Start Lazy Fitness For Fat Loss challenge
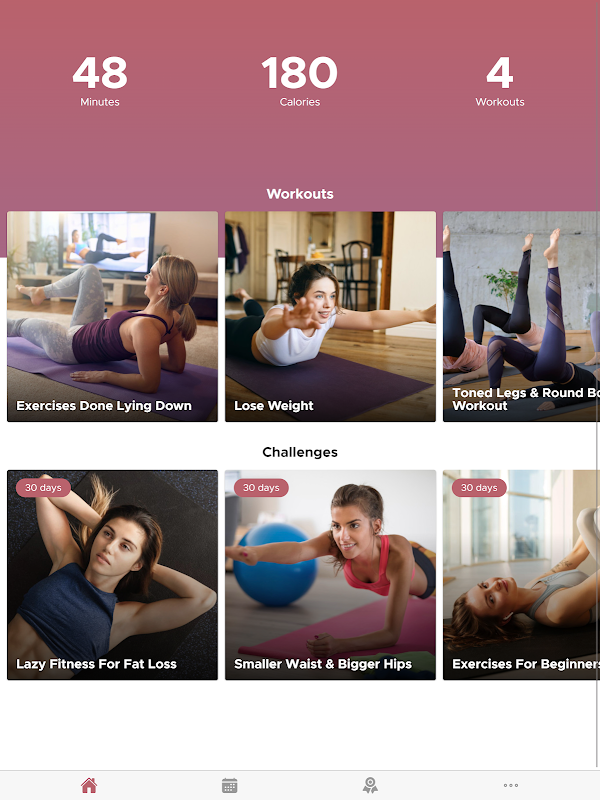Image resolution: width=600 pixels, height=800 pixels. pos(112,575)
